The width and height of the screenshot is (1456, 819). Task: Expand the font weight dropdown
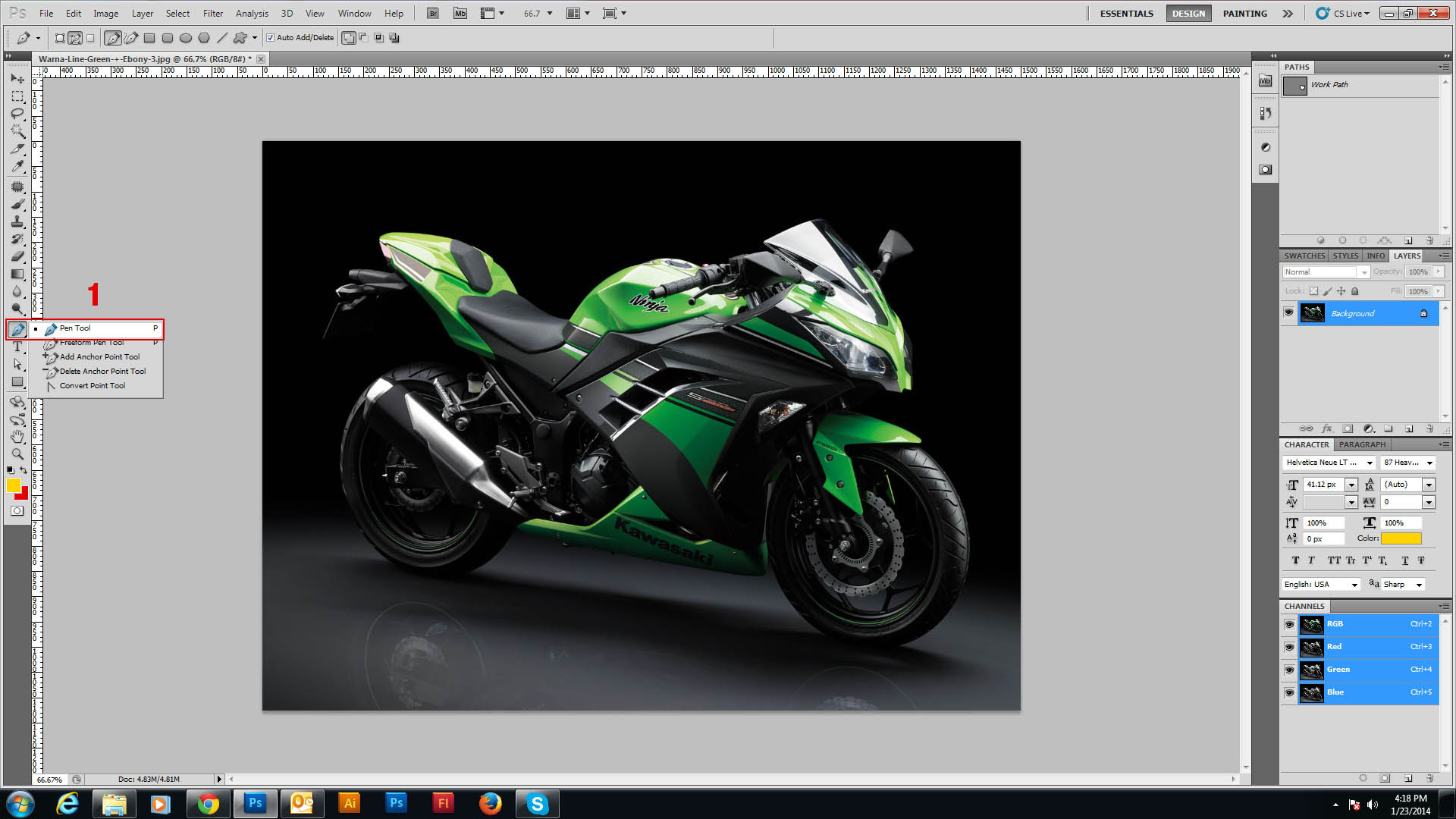(x=1430, y=462)
